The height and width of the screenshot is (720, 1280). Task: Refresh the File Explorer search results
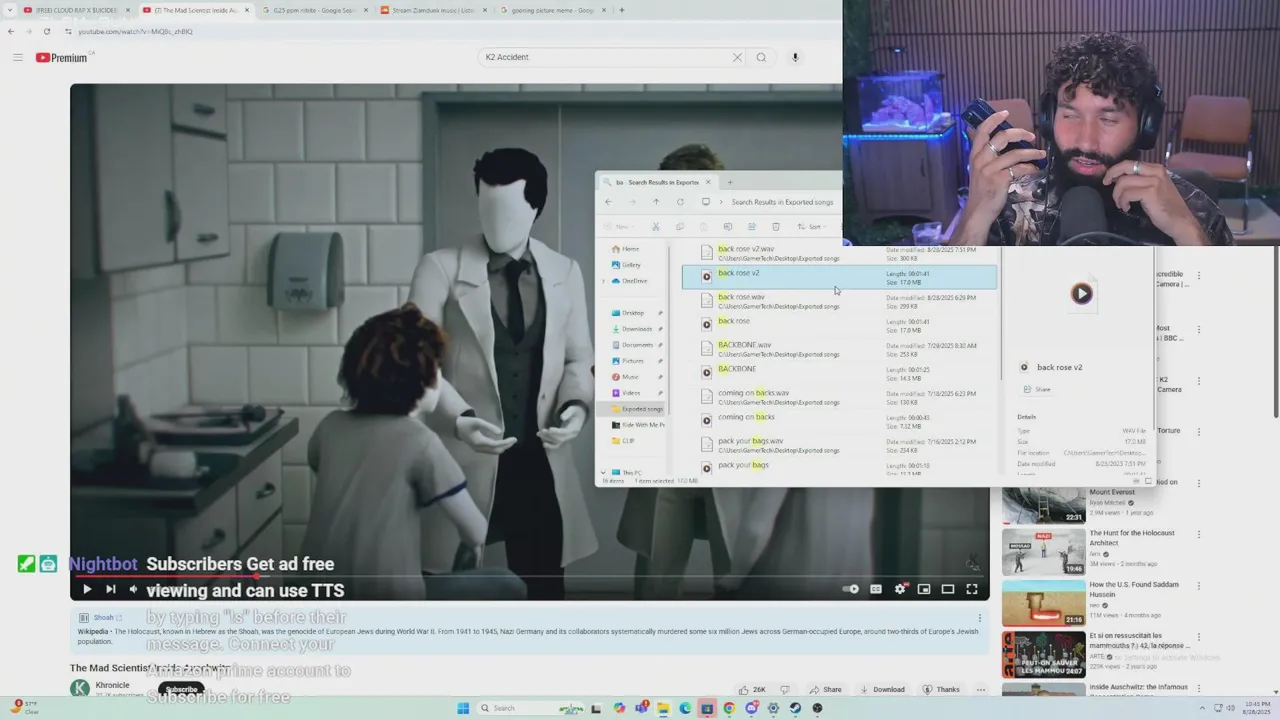[x=680, y=202]
